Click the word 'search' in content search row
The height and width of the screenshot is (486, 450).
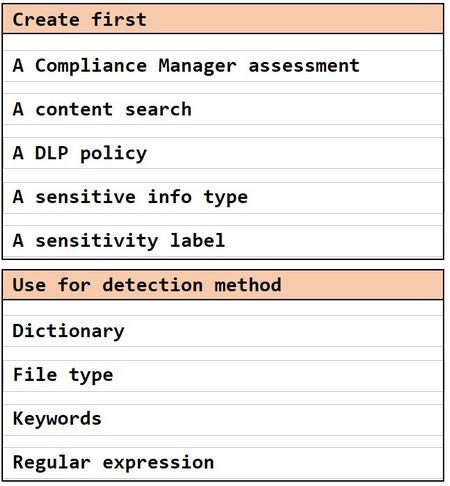(158, 109)
